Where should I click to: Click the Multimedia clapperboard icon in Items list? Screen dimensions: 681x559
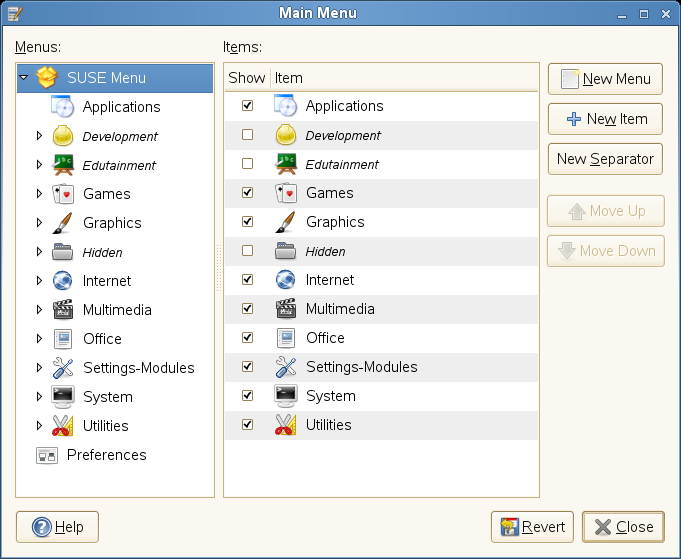point(285,309)
